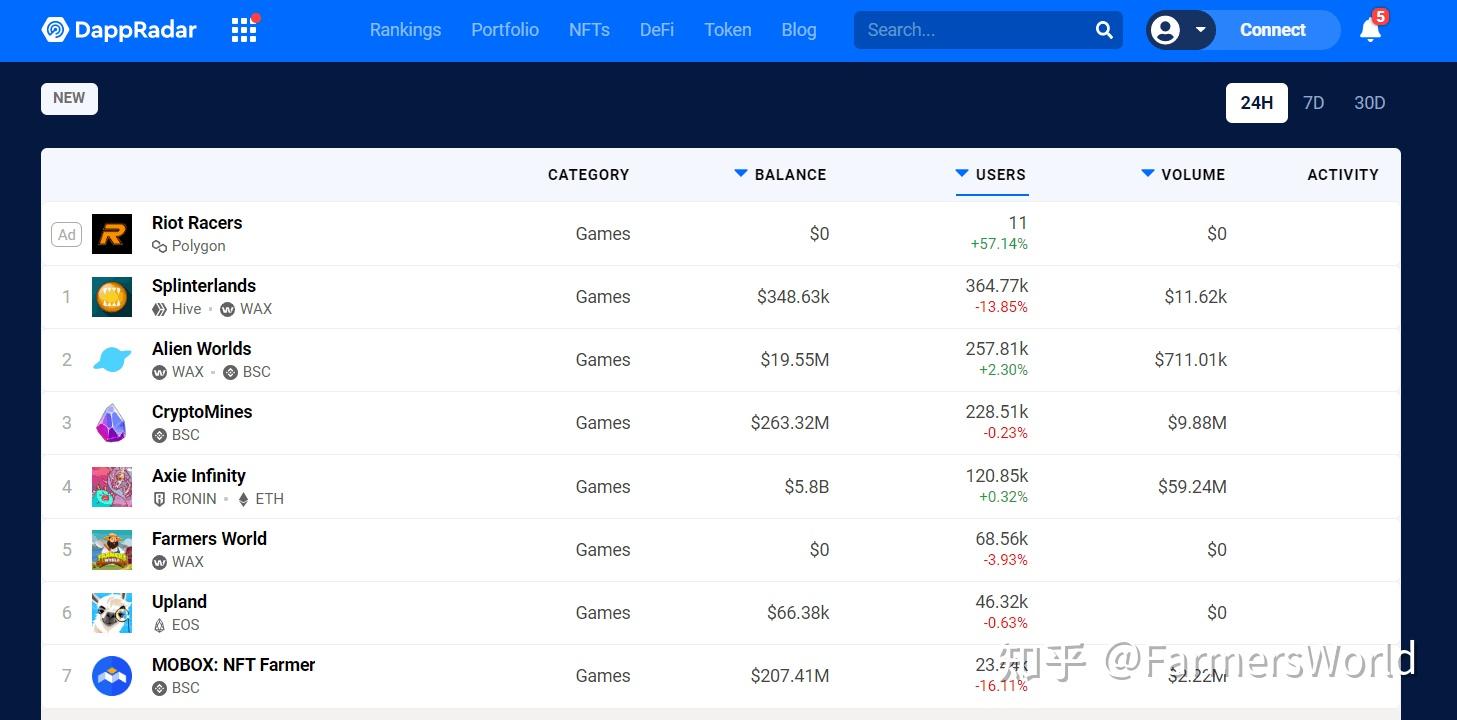
Task: Click the ACTIVITY column header
Action: pyautogui.click(x=1343, y=174)
